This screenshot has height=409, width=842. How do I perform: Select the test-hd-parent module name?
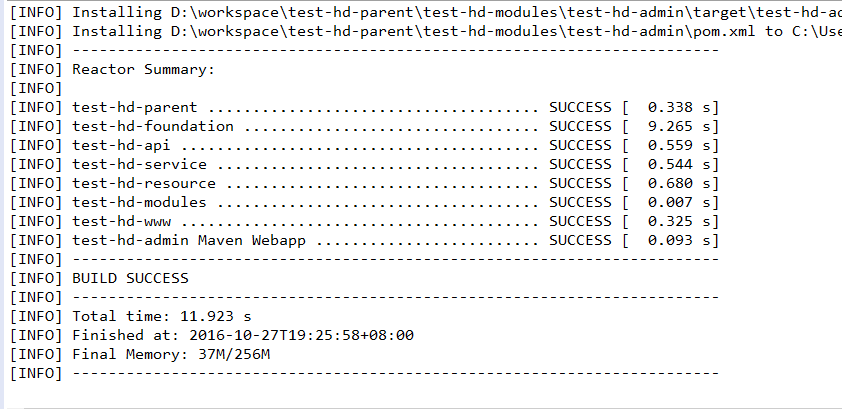135,107
